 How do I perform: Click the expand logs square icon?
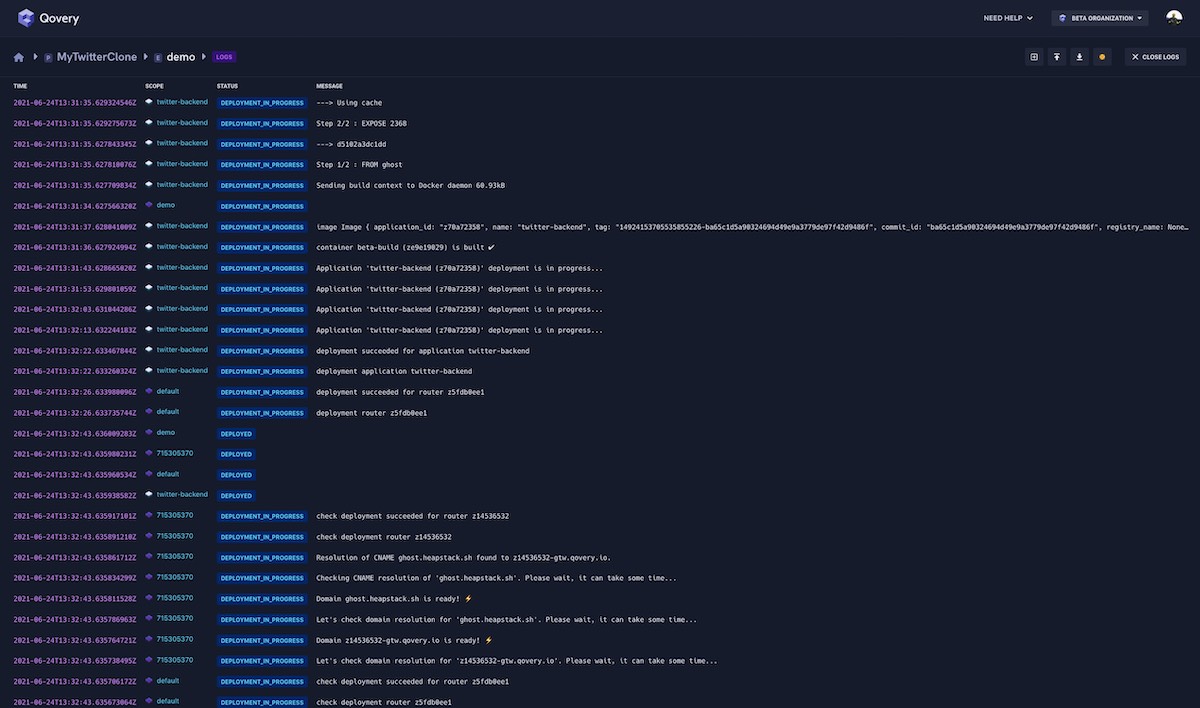click(1034, 57)
